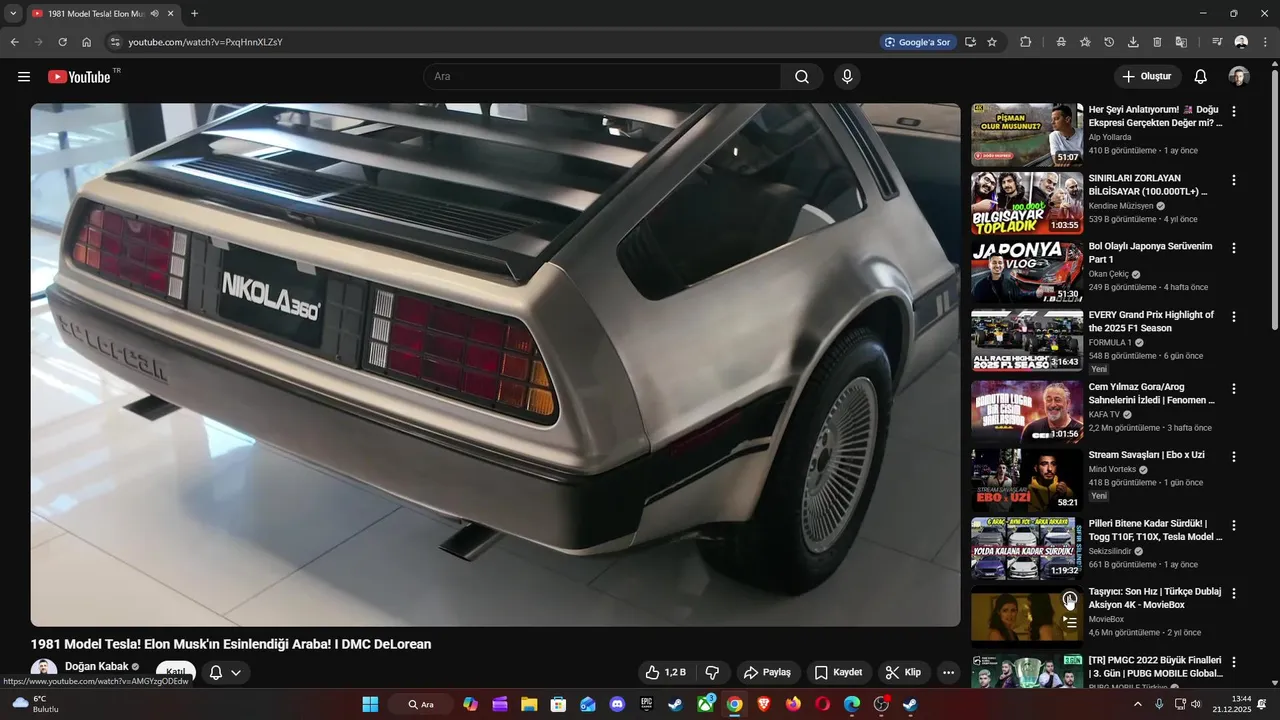Click the Oluştur create button
Image resolution: width=1280 pixels, height=720 pixels.
tap(1147, 77)
